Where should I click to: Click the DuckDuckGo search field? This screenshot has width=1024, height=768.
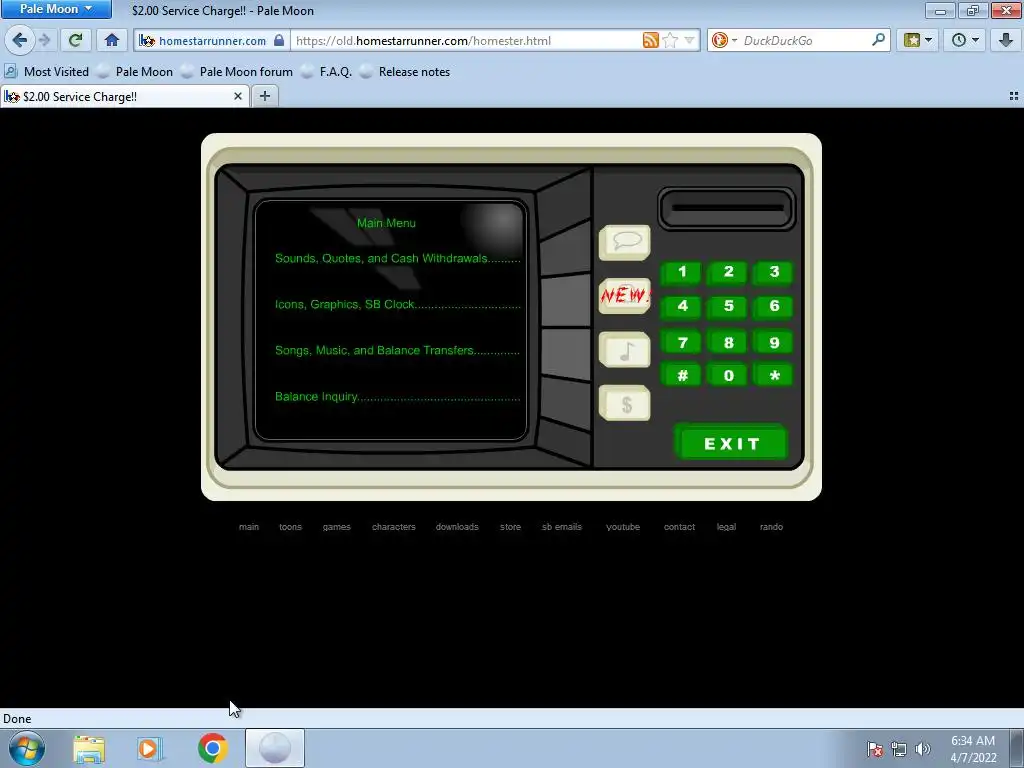pyautogui.click(x=806, y=40)
